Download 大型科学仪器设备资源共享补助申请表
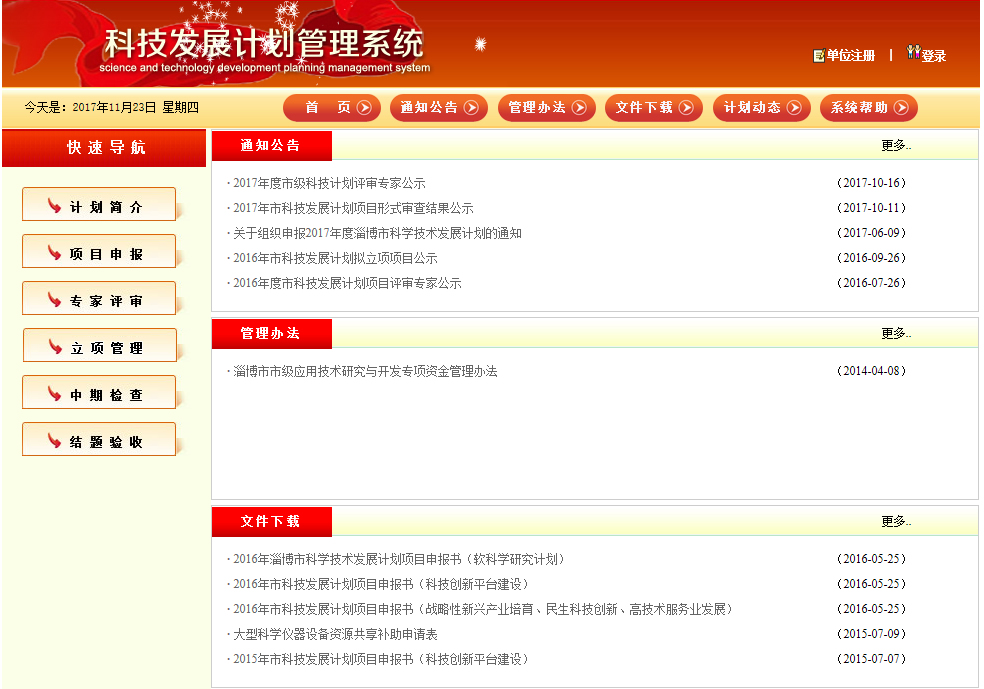Screen dimensions: 984x689 tap(335, 635)
